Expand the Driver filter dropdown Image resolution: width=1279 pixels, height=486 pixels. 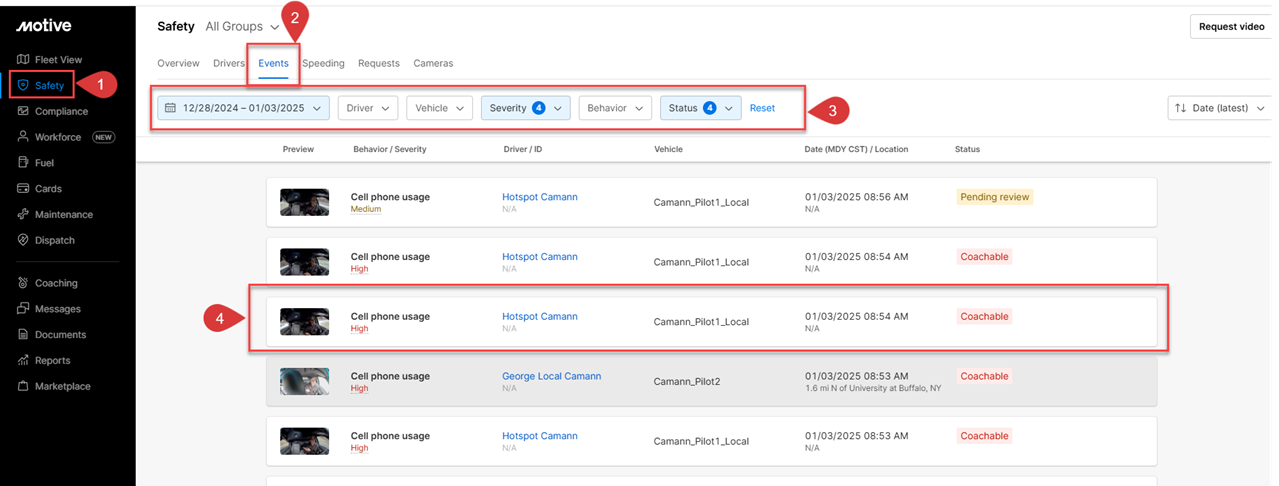(367, 108)
